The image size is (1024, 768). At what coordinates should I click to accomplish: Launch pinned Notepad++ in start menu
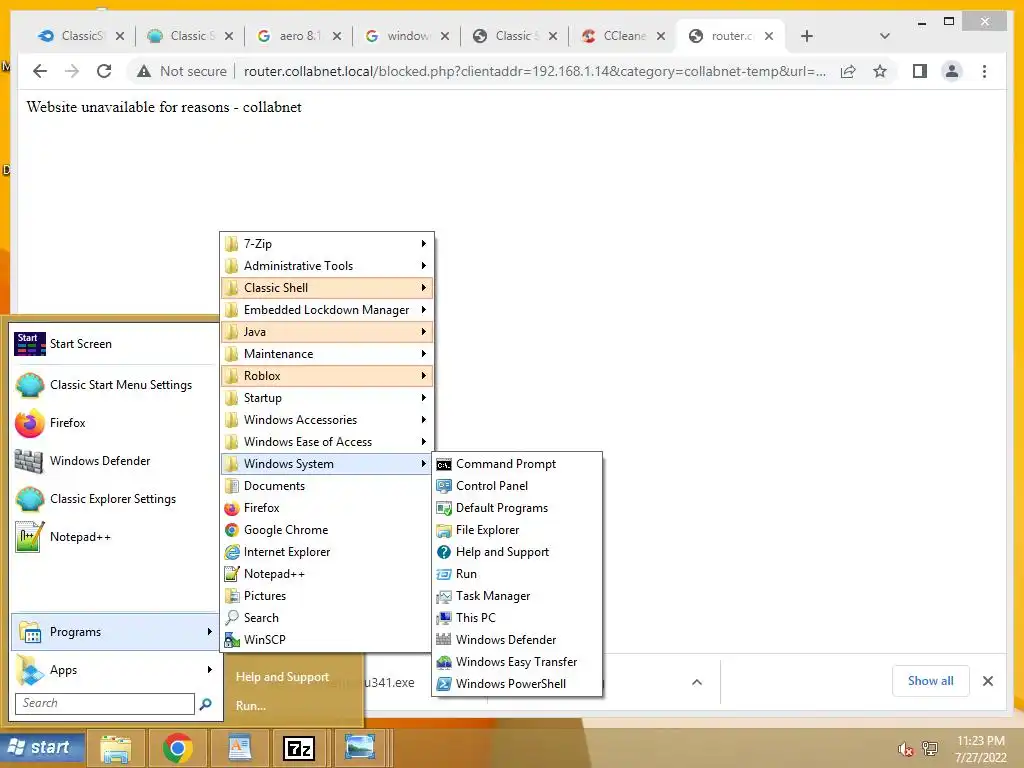(x=114, y=537)
